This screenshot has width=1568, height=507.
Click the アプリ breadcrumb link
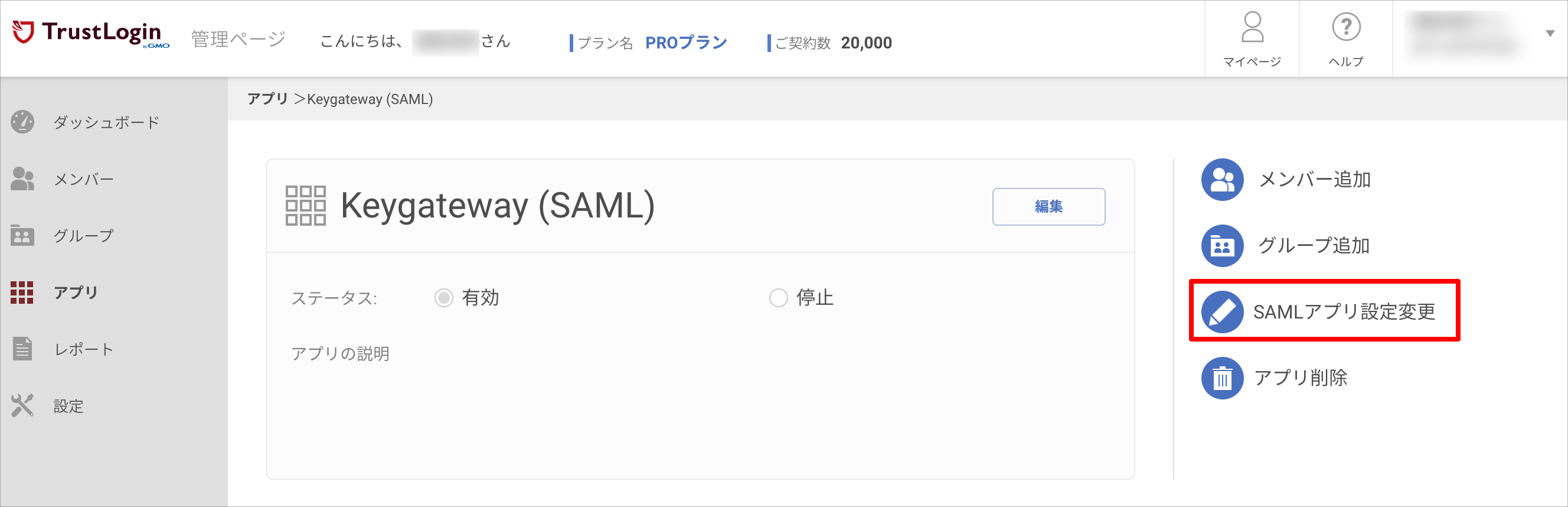click(x=267, y=99)
